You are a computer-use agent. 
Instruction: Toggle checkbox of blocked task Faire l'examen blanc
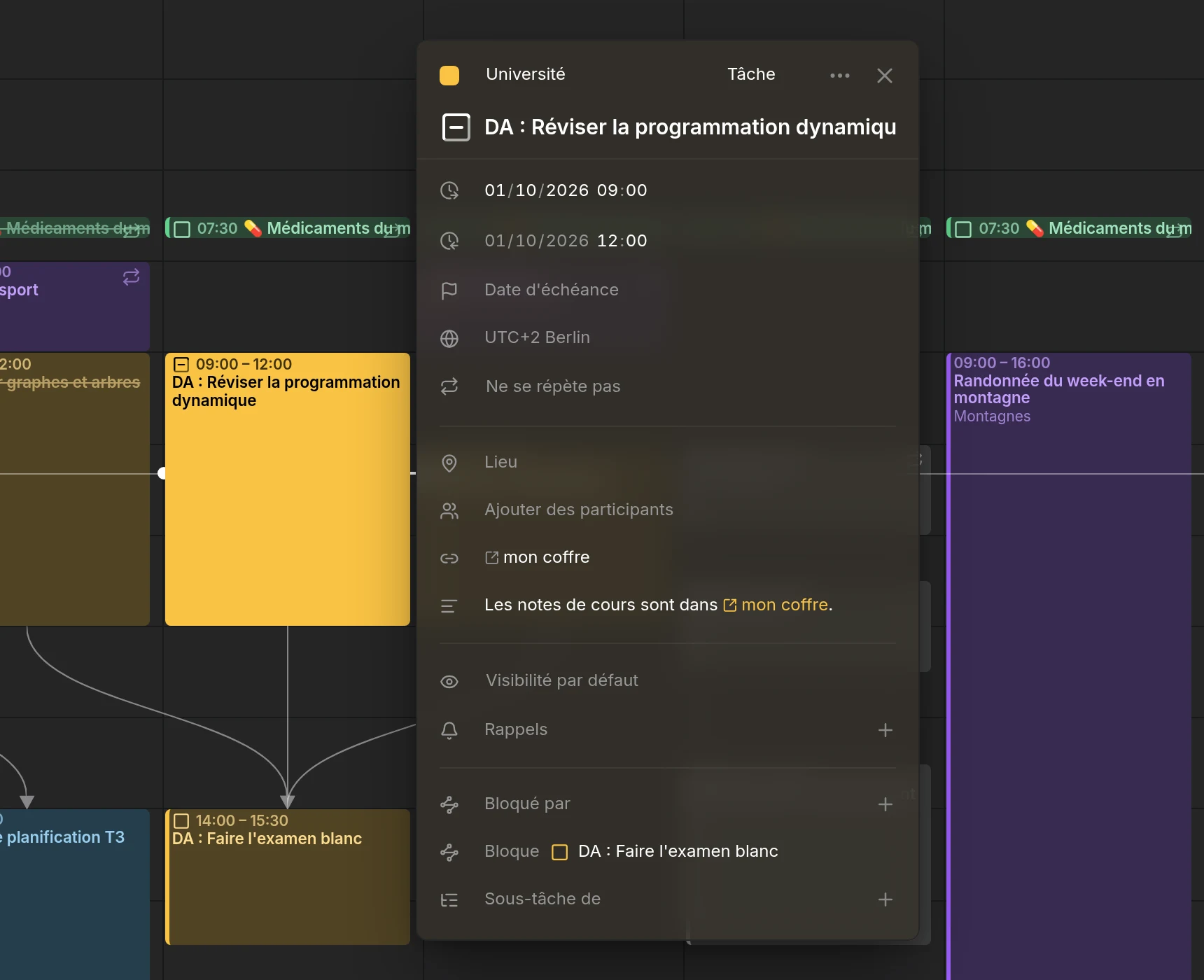559,852
